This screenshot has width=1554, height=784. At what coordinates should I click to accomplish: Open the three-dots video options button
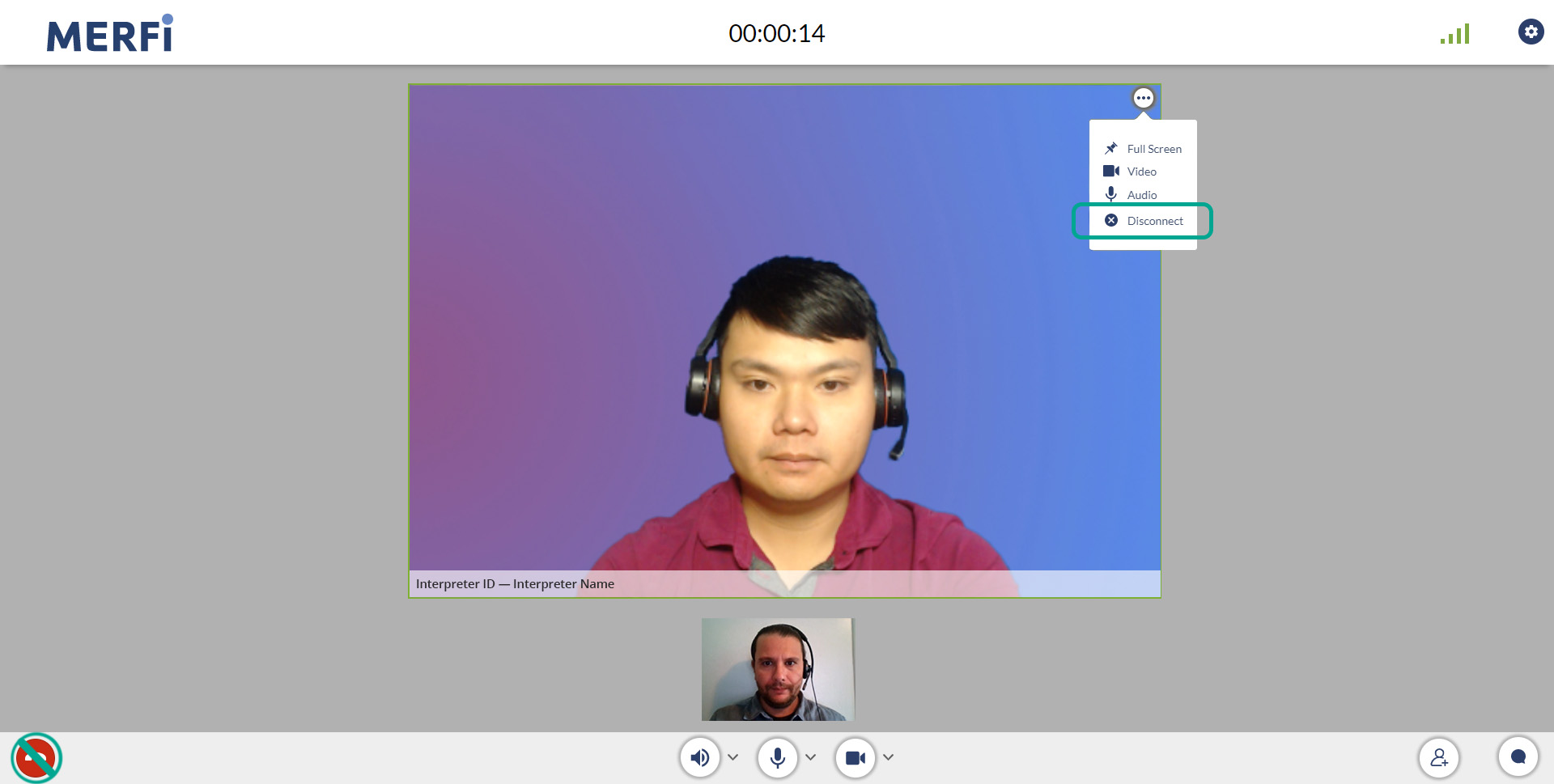[x=1143, y=98]
